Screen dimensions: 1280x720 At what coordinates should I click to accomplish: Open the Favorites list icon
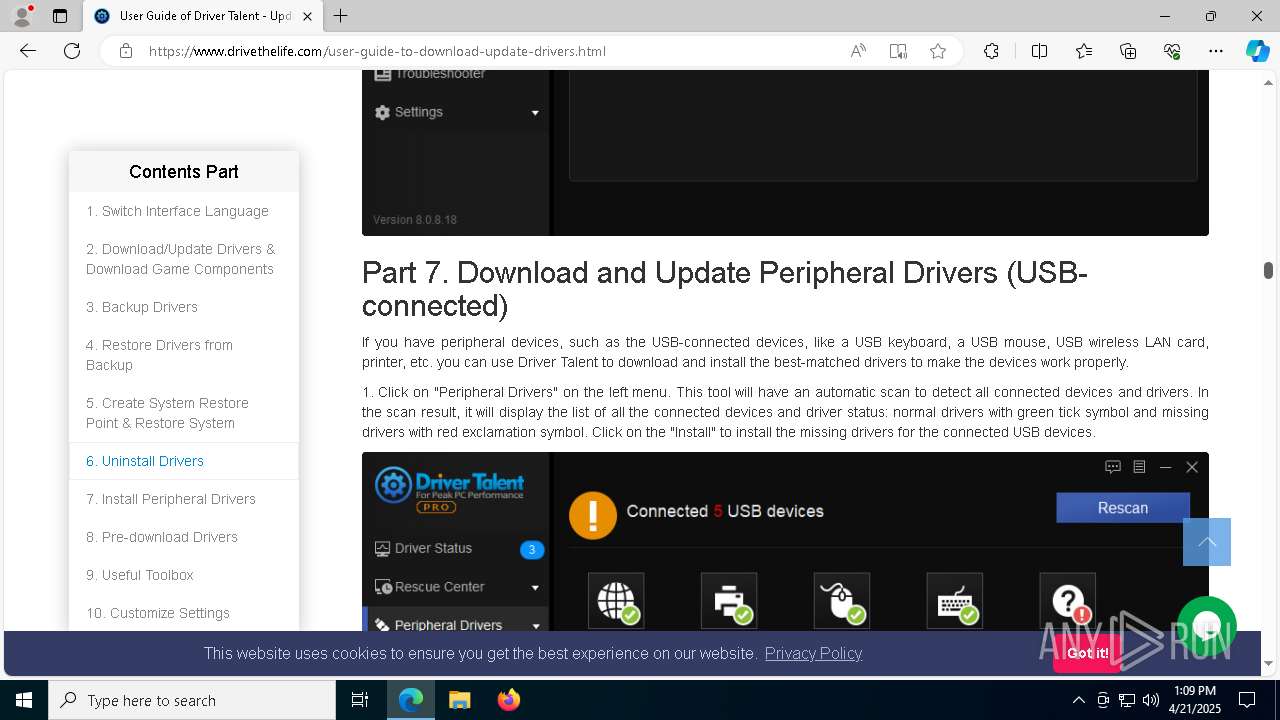(x=1084, y=51)
